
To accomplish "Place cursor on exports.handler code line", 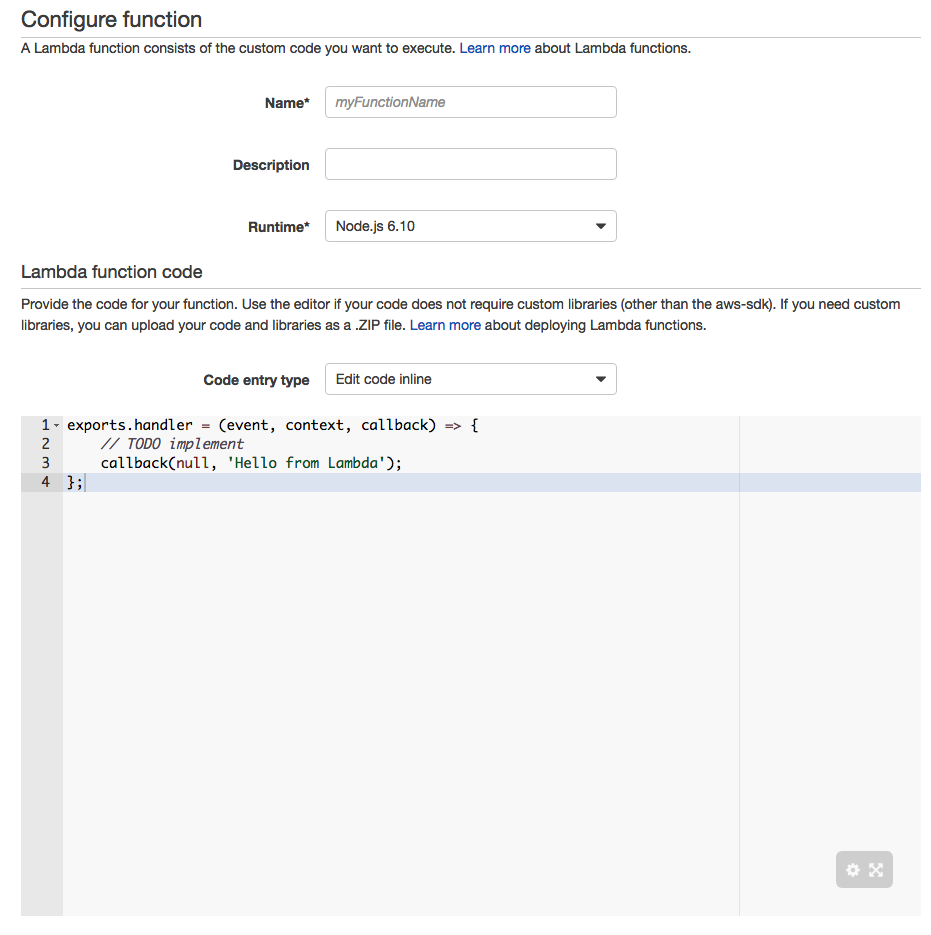I will coord(273,425).
